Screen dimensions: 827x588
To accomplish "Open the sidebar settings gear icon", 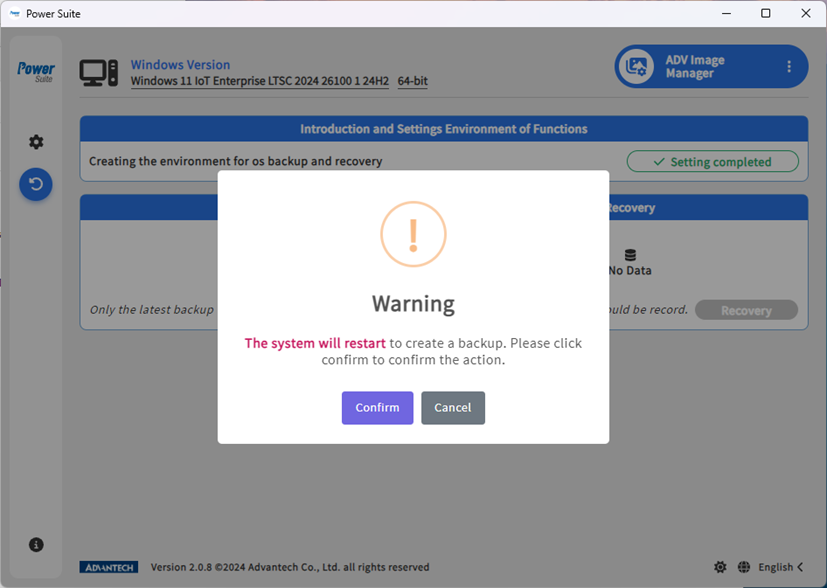I will 36,142.
